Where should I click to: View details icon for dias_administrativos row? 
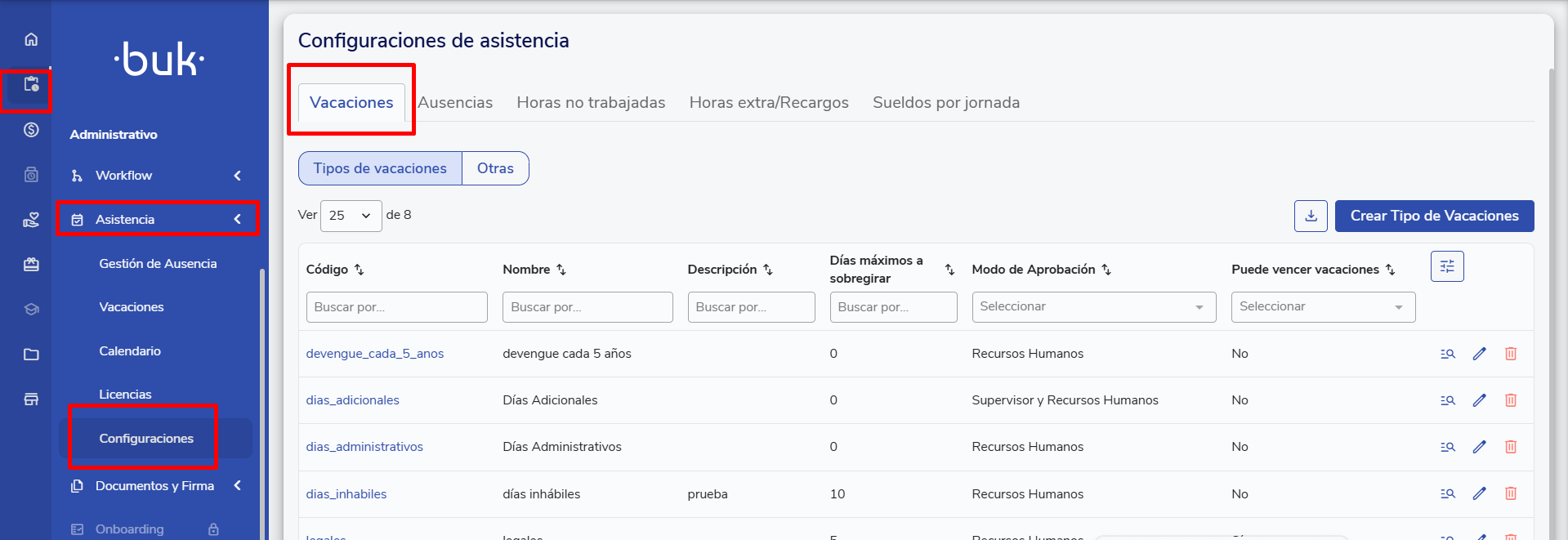pos(1447,447)
